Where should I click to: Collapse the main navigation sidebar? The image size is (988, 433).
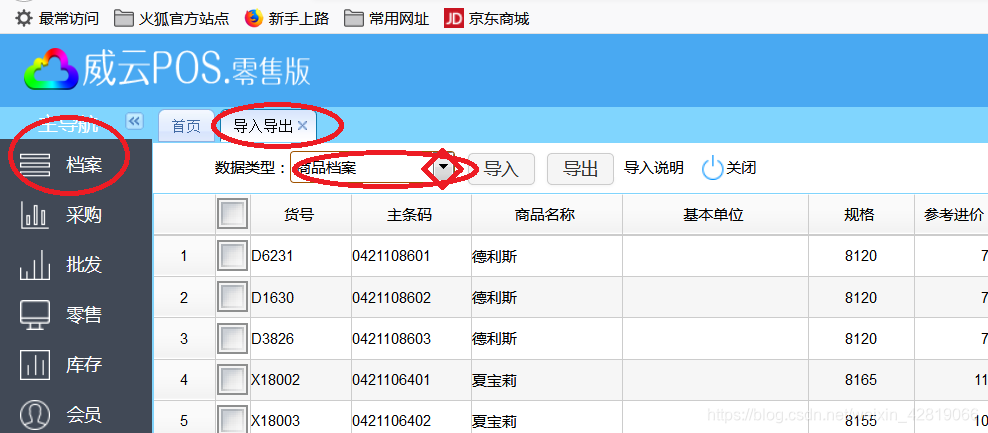coord(134,121)
